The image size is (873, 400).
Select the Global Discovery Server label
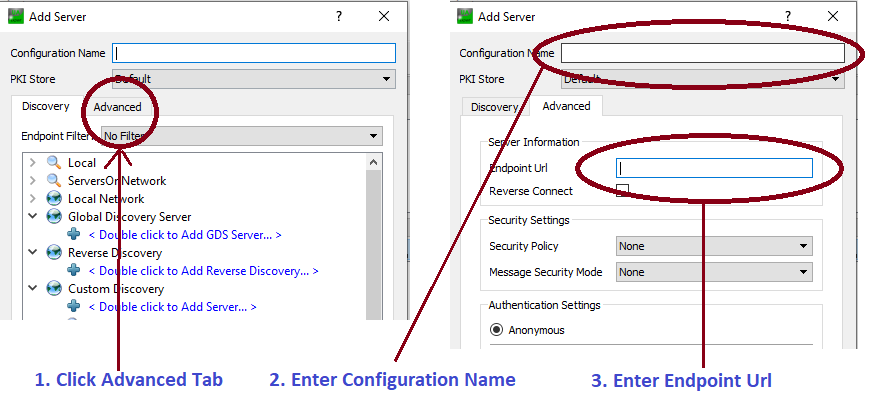130,217
